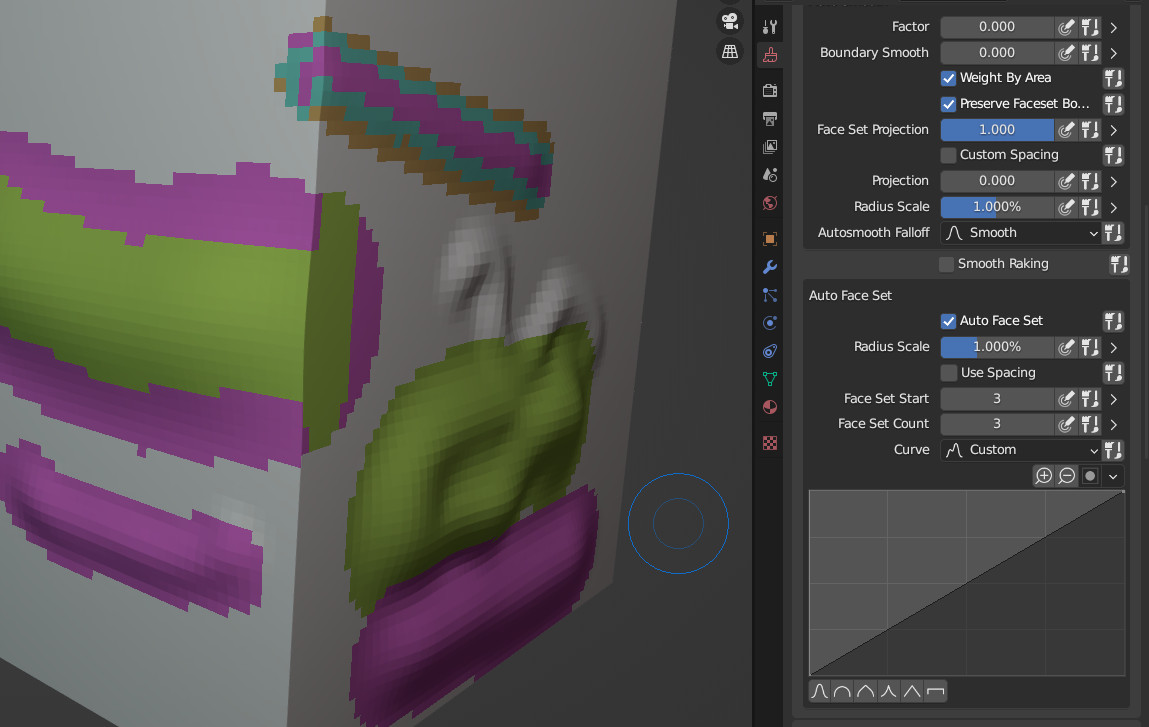The image size is (1149, 727).
Task: Click pen pressure icon on Boundary Smooth row
Action: coord(1066,53)
